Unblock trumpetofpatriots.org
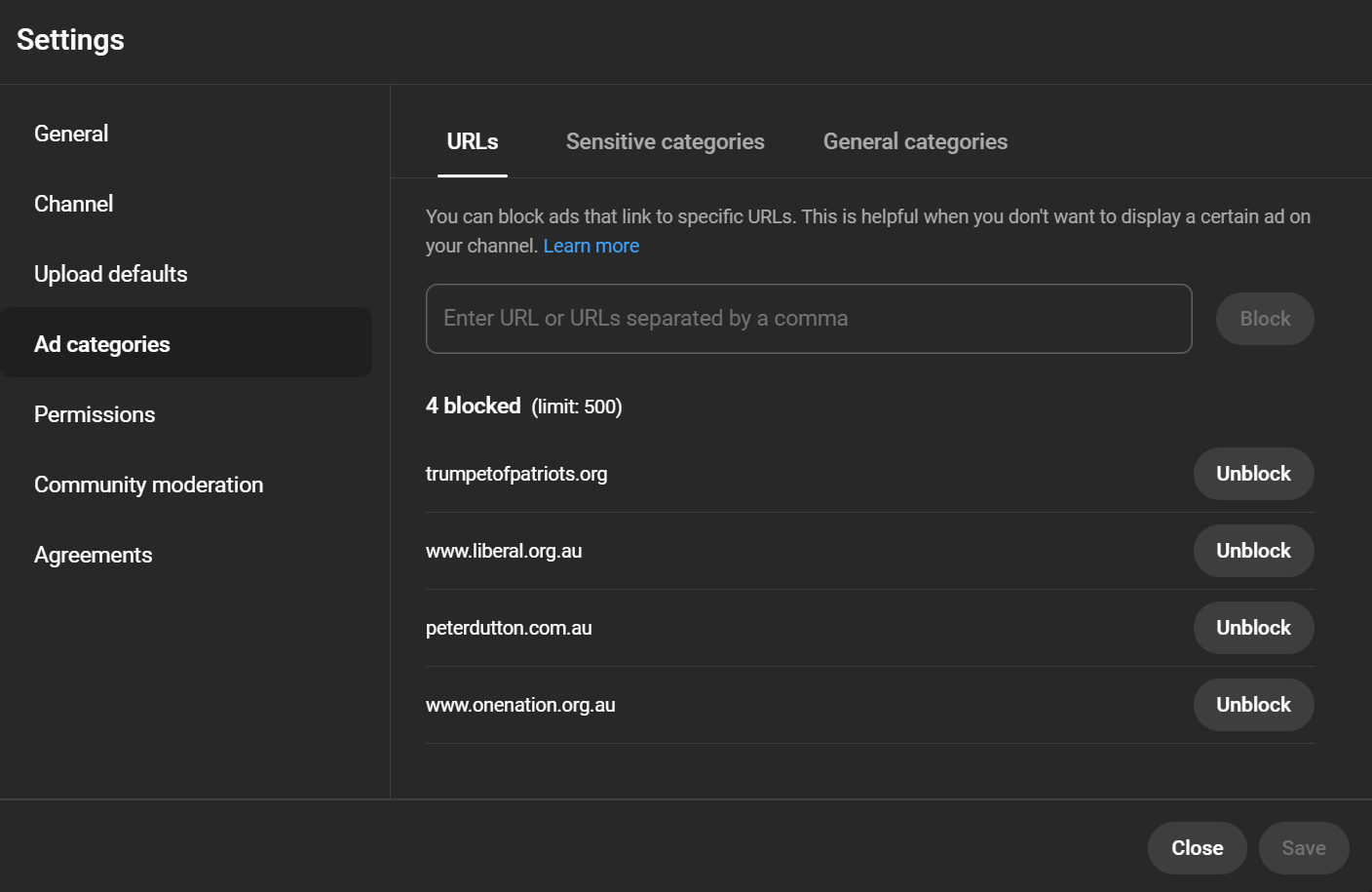The height and width of the screenshot is (892, 1372). [1253, 474]
